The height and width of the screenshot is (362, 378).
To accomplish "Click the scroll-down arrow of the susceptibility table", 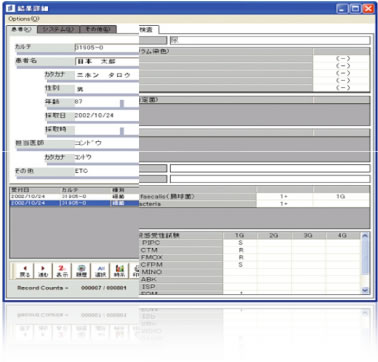I will click(365, 290).
